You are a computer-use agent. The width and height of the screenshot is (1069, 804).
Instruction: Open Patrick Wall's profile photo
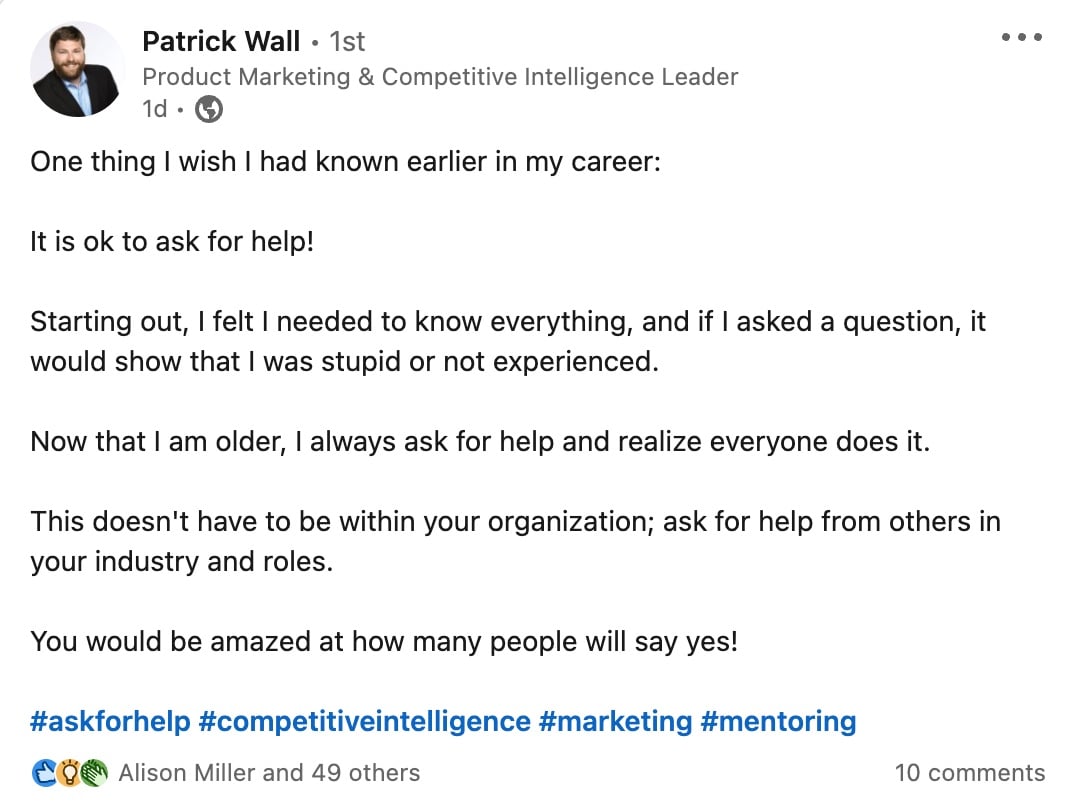point(77,69)
